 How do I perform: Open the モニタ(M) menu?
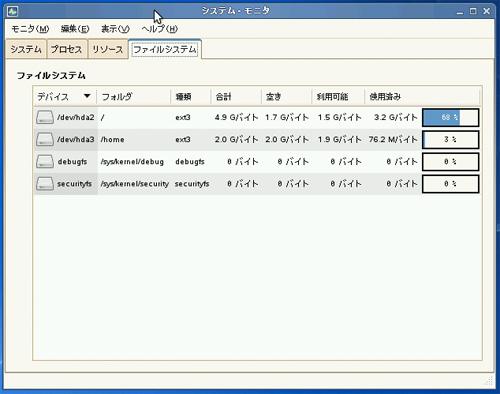[x=30, y=29]
